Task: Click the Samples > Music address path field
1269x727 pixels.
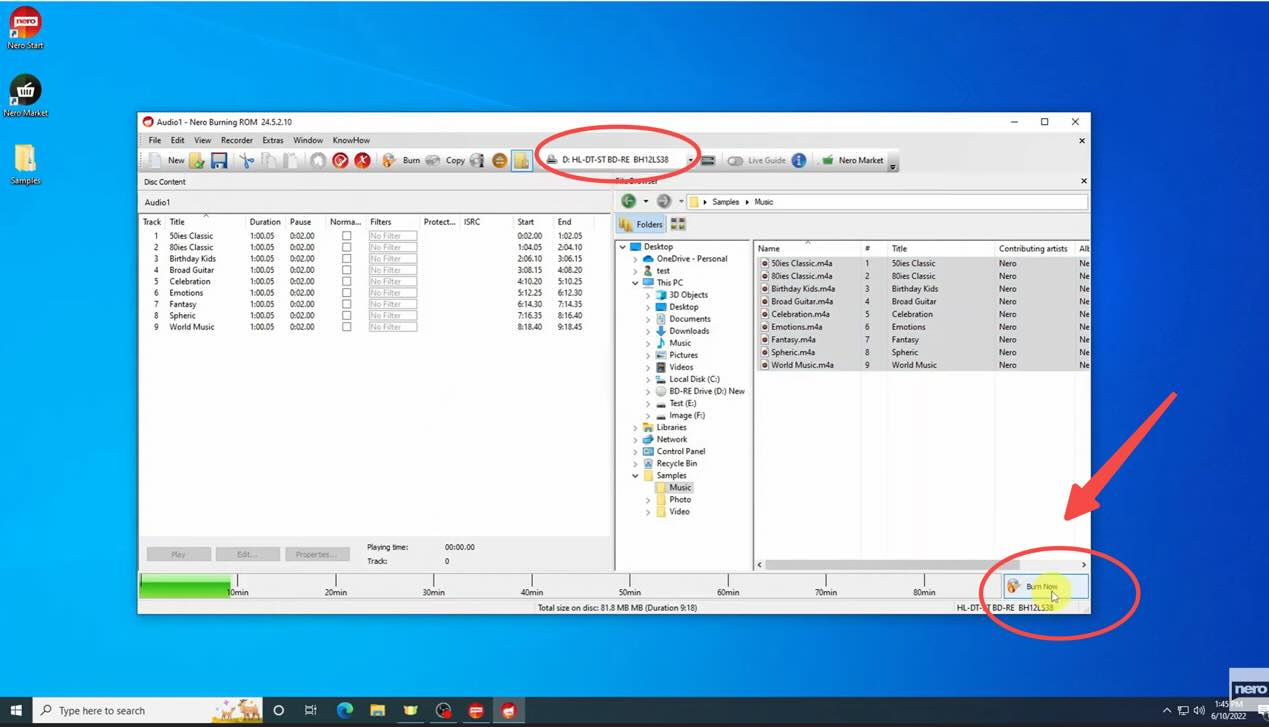Action: 887,201
